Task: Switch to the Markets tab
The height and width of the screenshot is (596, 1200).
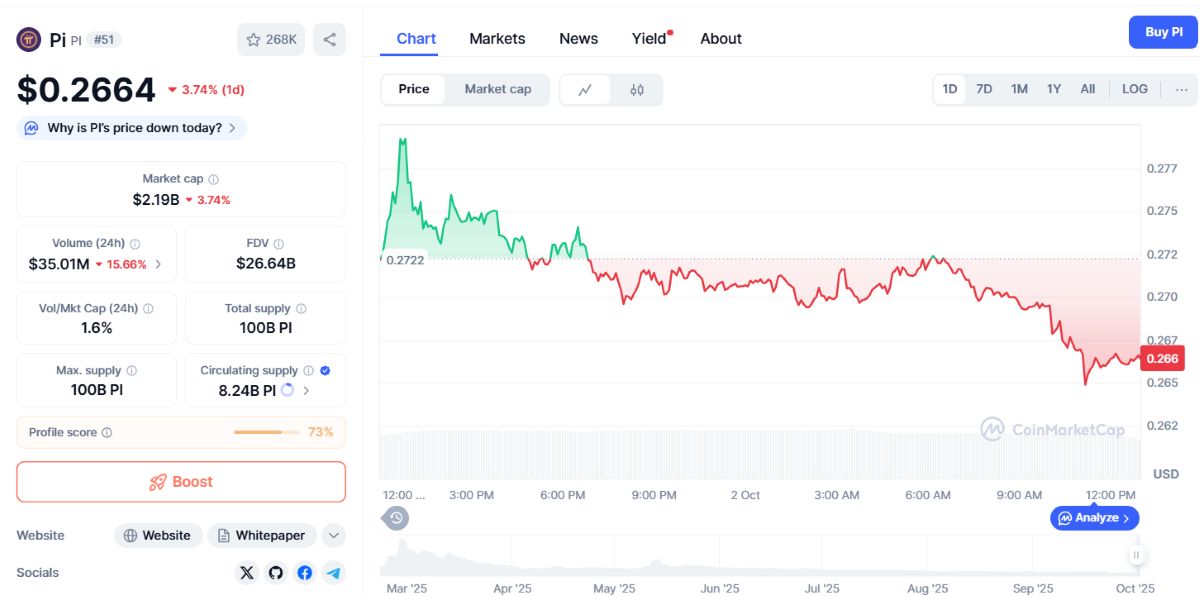Action: (x=497, y=38)
